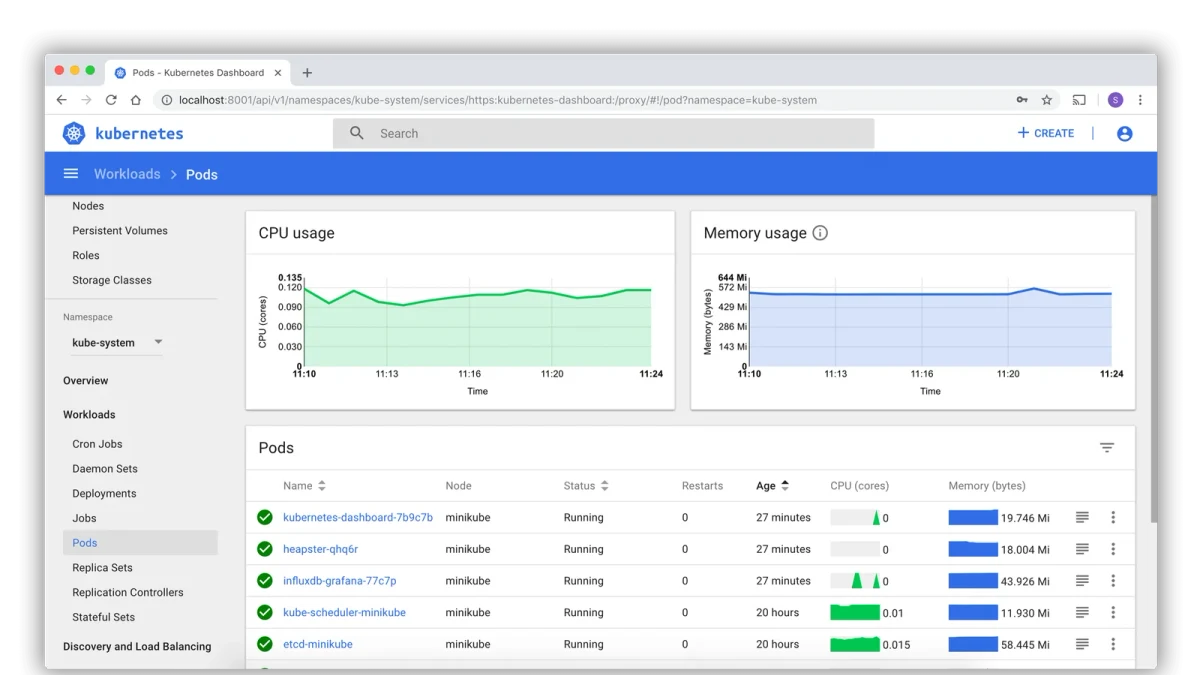Open the kube-system namespace dropdown
This screenshot has width=1200, height=675.
pyautogui.click(x=117, y=342)
